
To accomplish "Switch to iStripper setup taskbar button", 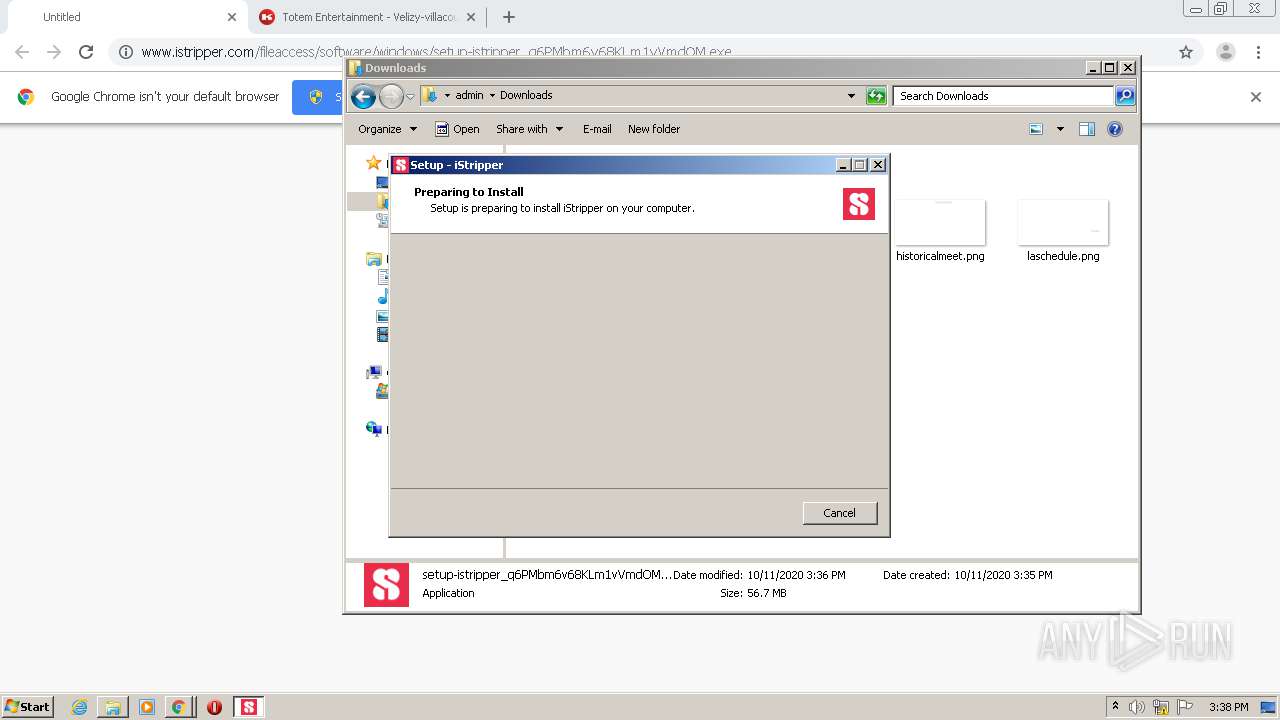I will (249, 707).
